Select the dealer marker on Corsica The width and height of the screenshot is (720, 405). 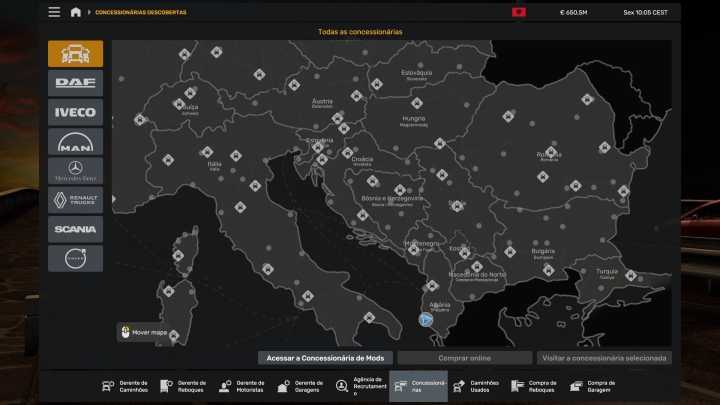point(178,256)
